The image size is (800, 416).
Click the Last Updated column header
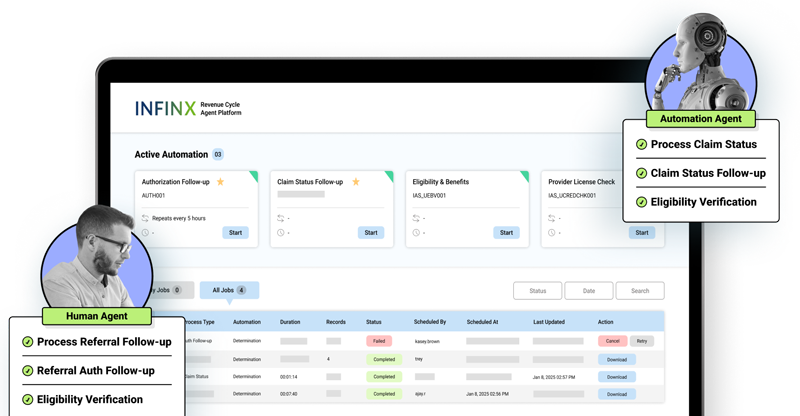(x=549, y=322)
